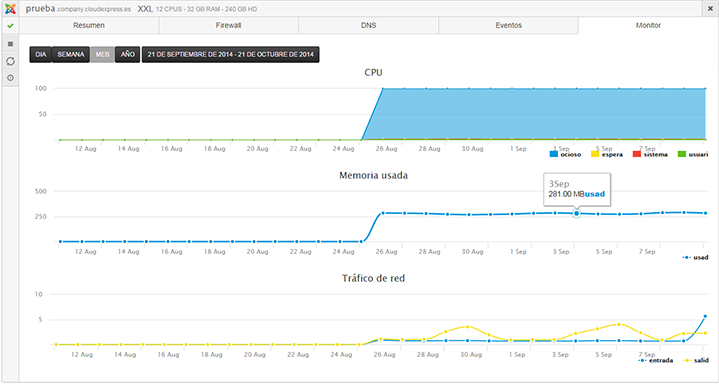The width and height of the screenshot is (719, 384).
Task: Toggle the usuario green legend swatch
Action: coord(682,155)
